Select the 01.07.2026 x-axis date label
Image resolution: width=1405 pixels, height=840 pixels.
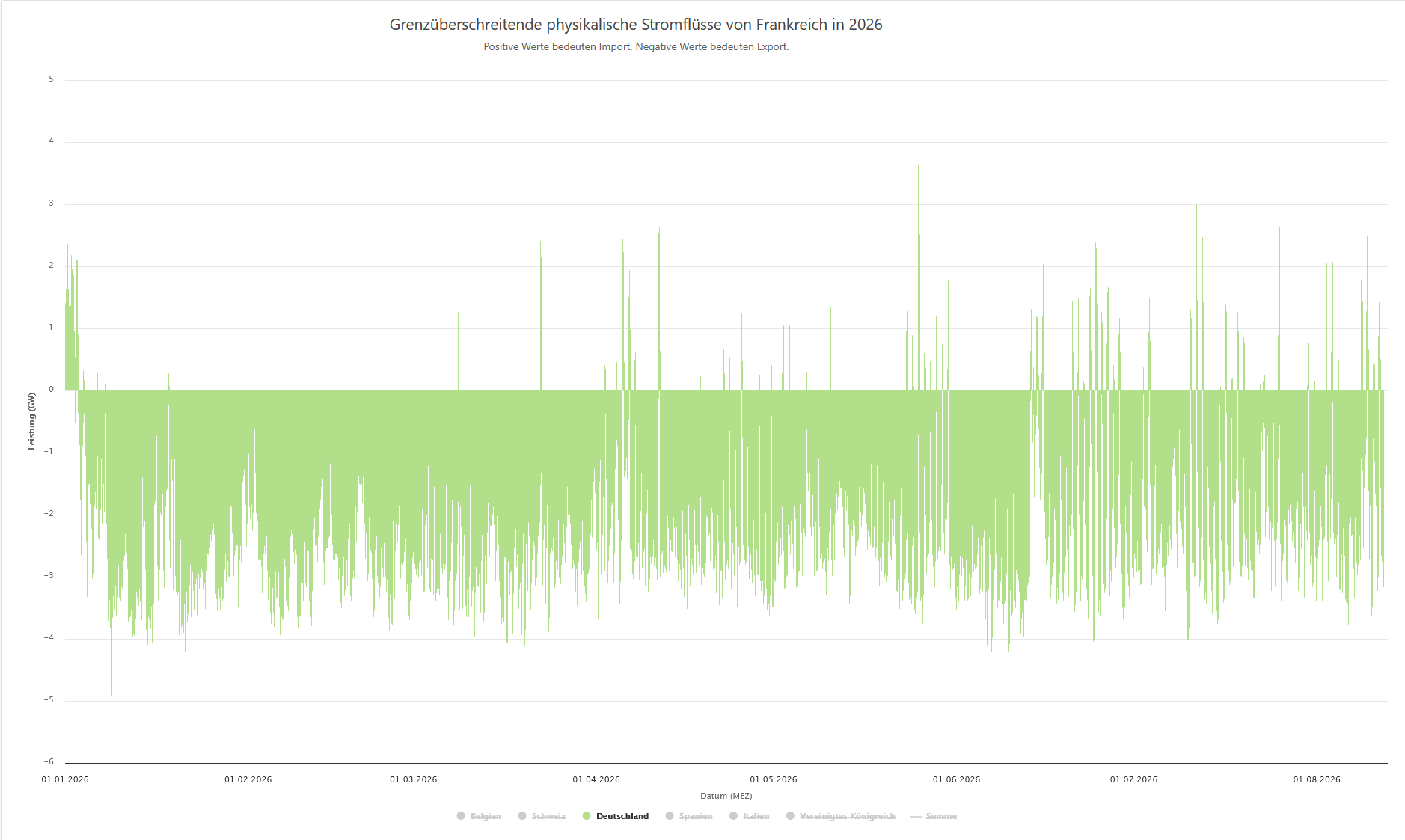[x=1133, y=779]
